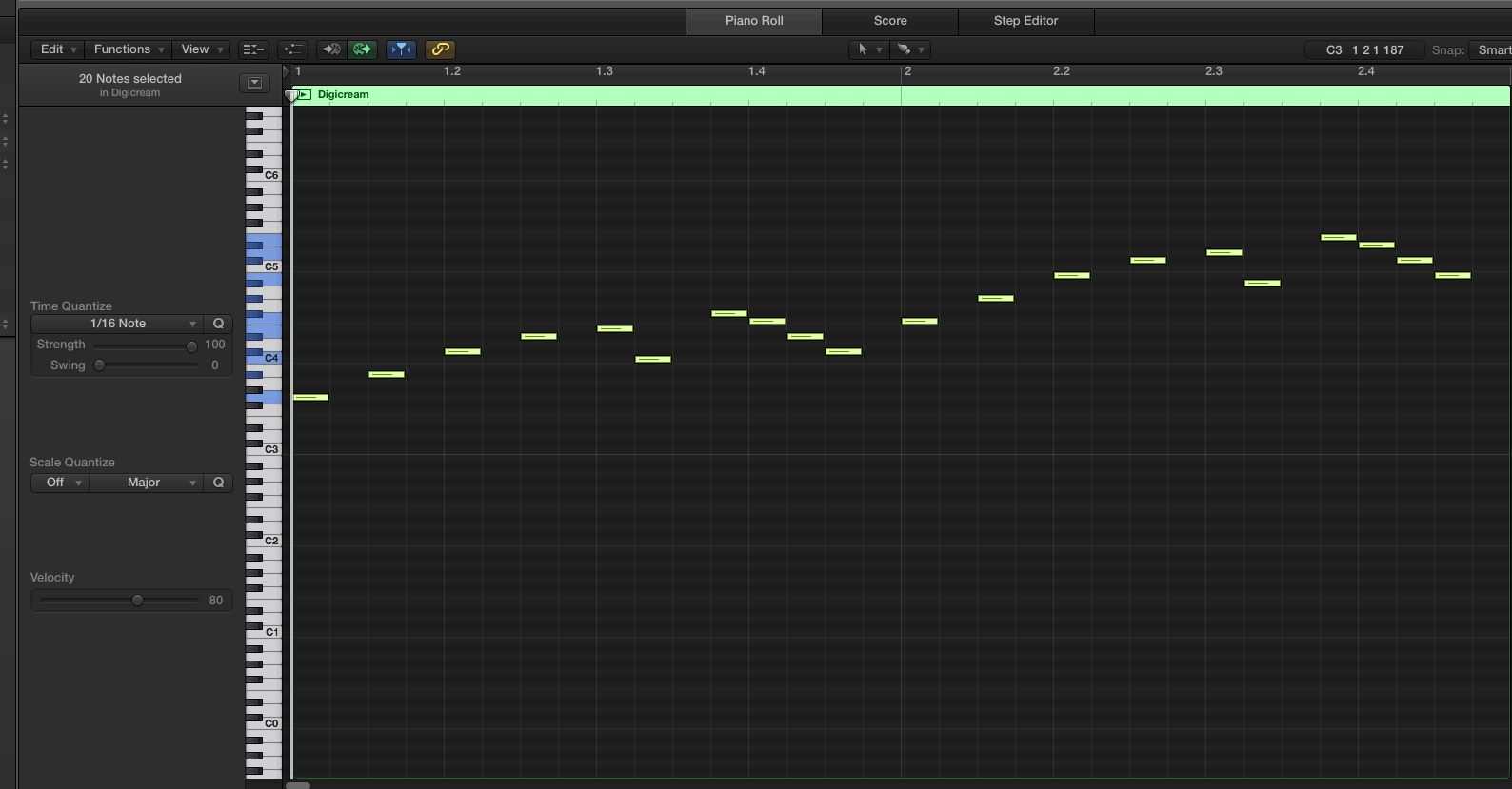Open the Snap Smart dropdown
Screen dimensions: 1512x789
[1491, 49]
